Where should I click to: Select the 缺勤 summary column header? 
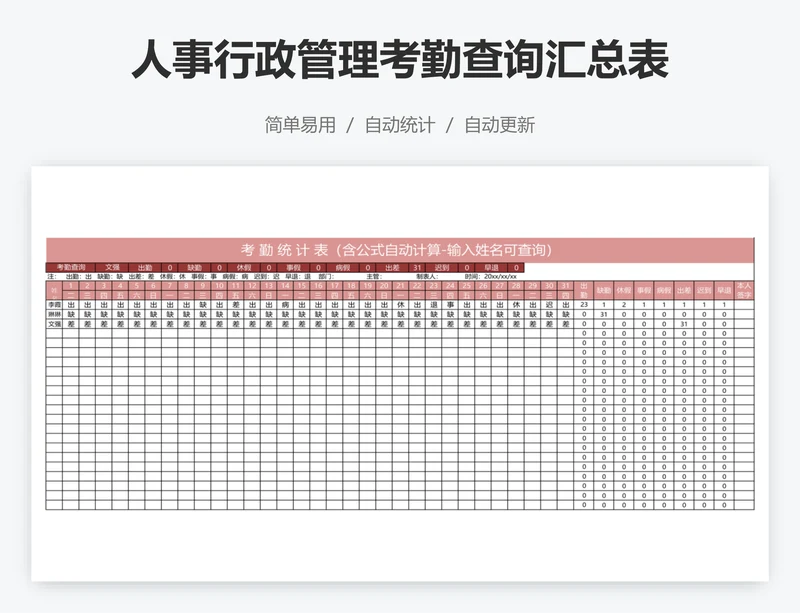pos(604,290)
